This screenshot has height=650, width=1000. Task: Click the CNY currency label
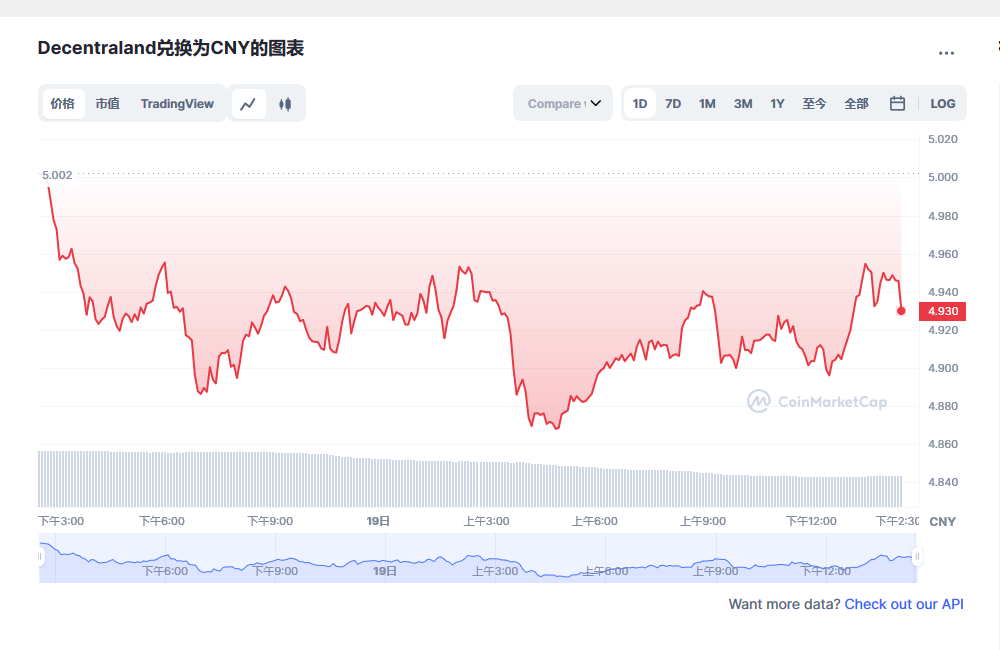943,522
